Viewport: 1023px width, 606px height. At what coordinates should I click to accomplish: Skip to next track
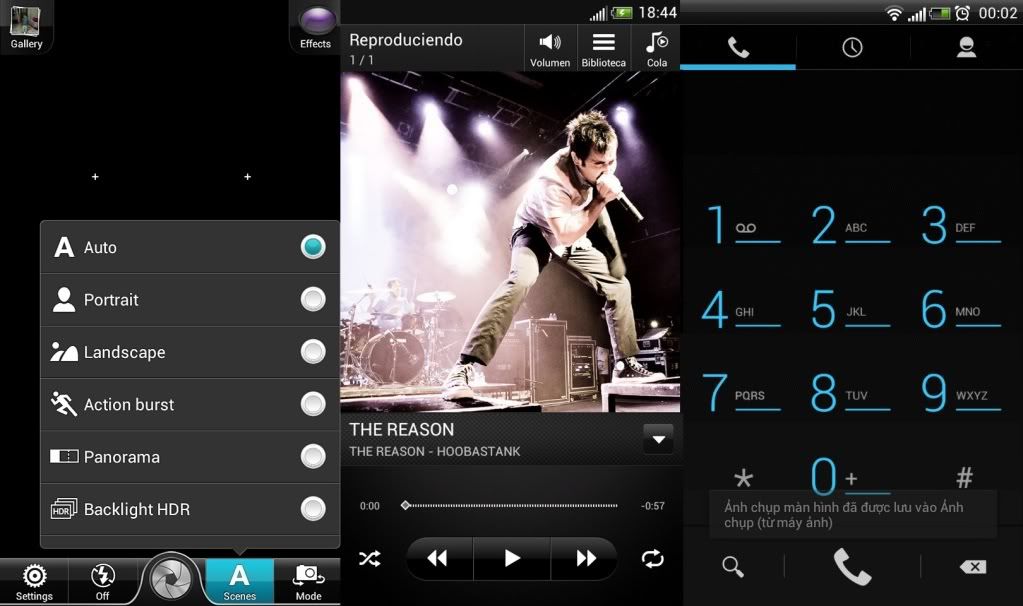585,558
